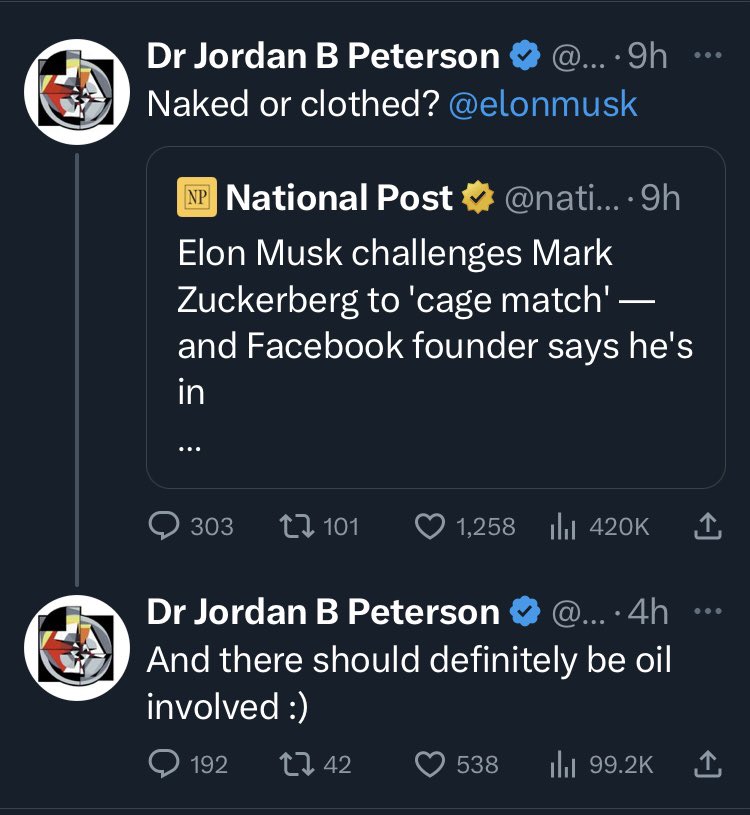Like the tweet with 1,258 likes
Screen dimensions: 750x815
(465, 526)
